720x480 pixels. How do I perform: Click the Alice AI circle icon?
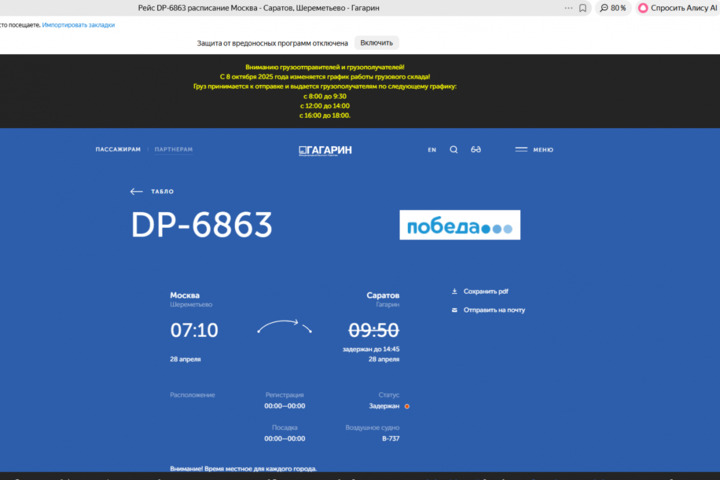coord(643,8)
